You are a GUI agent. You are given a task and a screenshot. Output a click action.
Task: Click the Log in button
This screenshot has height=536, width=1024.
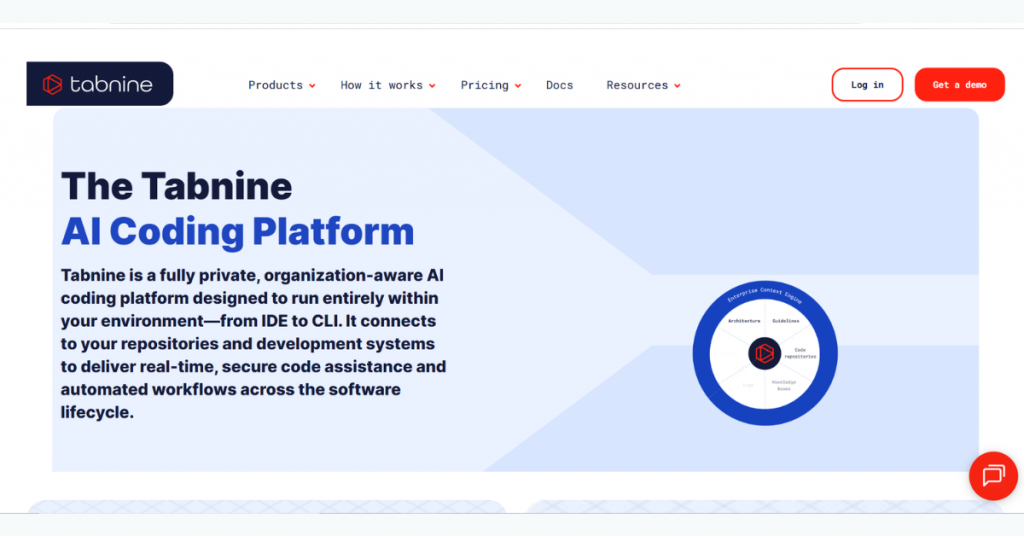867,84
